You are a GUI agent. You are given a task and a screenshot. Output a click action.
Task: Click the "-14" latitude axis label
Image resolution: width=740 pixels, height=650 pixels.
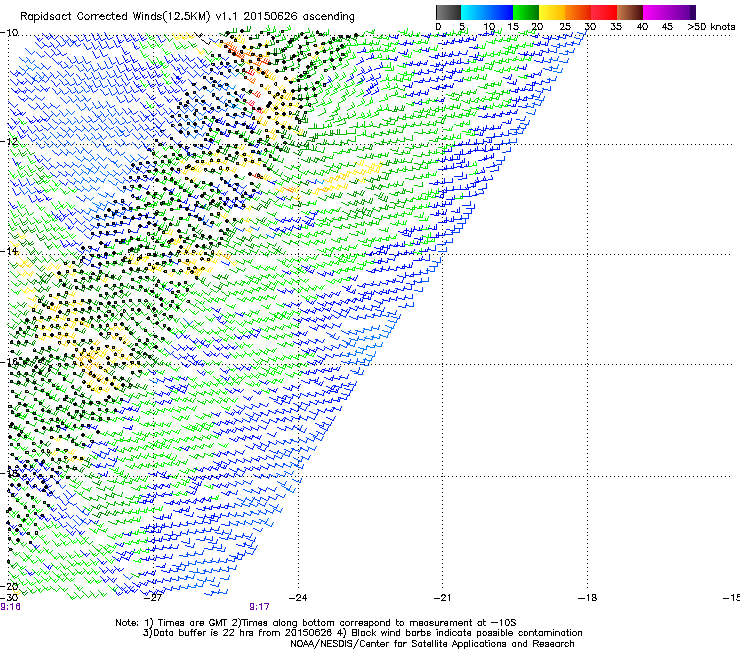[x=9, y=251]
